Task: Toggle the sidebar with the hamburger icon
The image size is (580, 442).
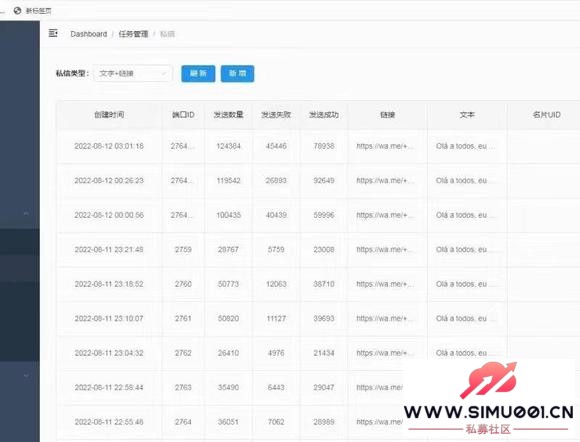Action: (x=53, y=33)
